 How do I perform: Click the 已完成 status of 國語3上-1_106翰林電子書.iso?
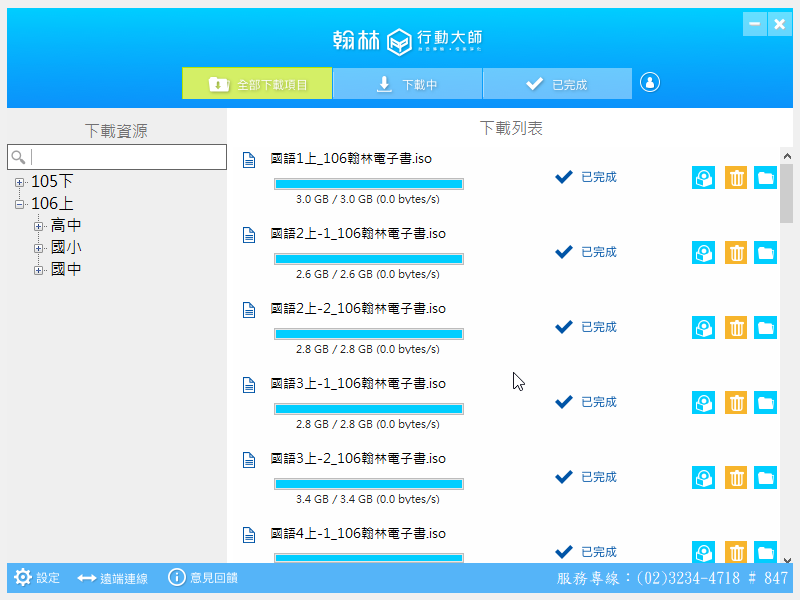click(586, 402)
